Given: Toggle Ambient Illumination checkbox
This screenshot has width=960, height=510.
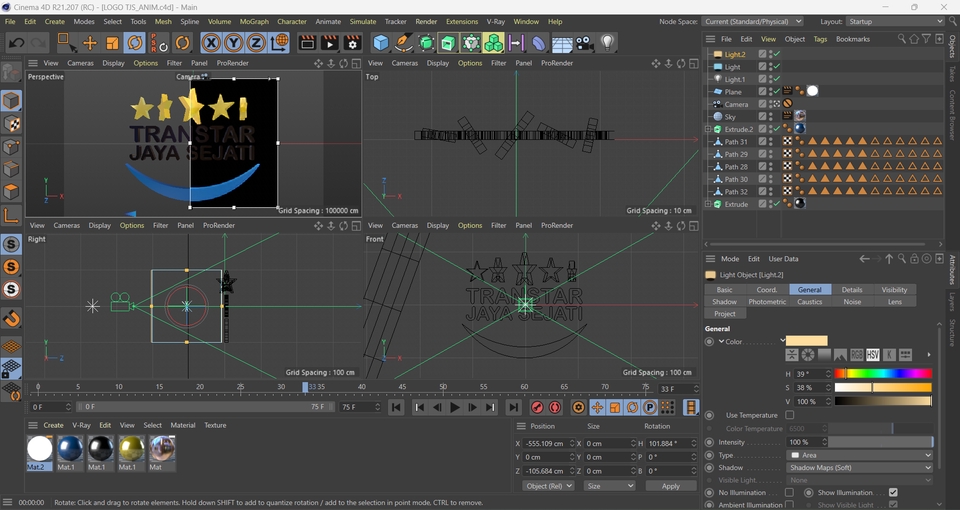Looking at the screenshot, I should point(789,505).
